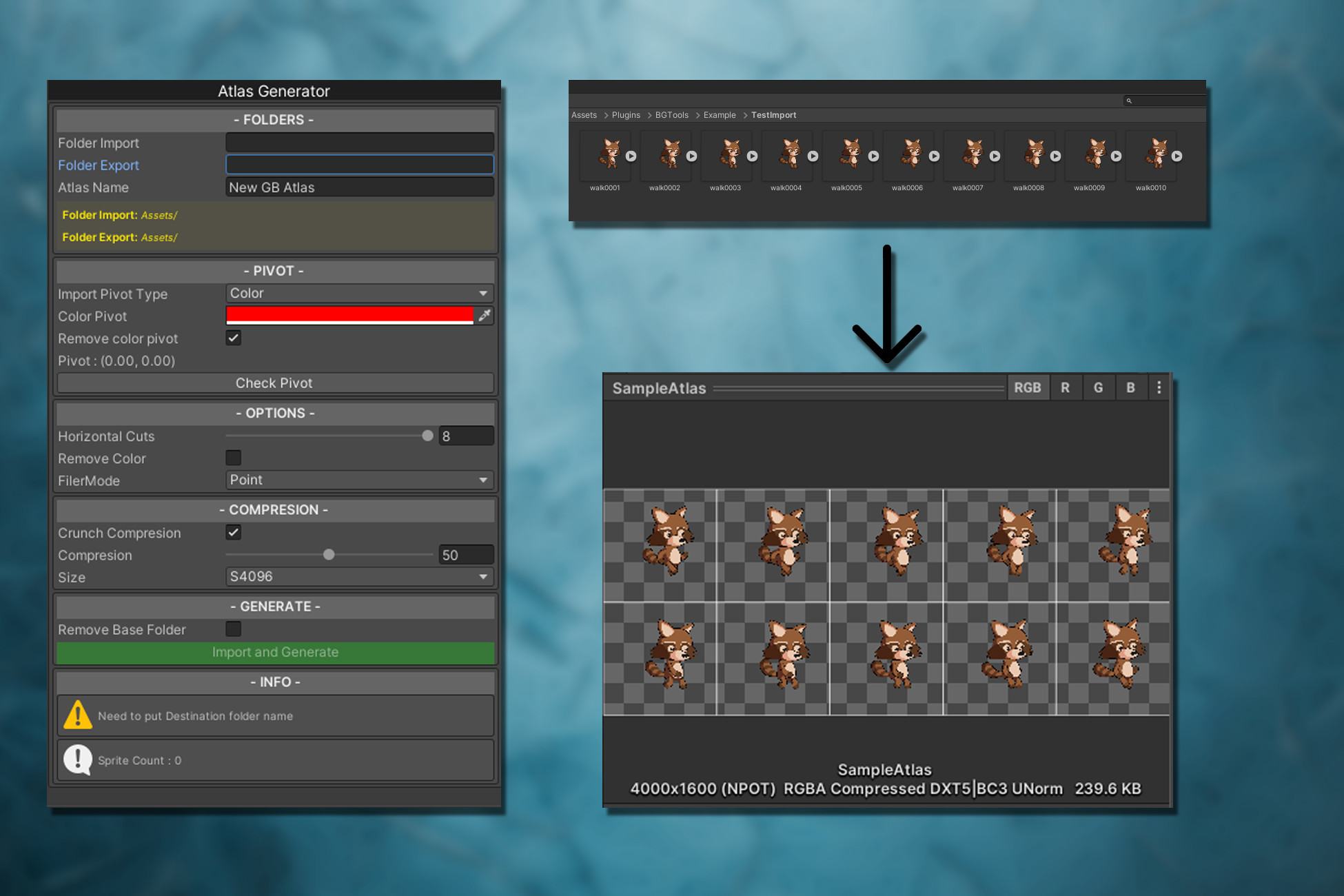Open the SampleAtlas three-dot options menu

pos(1159,387)
